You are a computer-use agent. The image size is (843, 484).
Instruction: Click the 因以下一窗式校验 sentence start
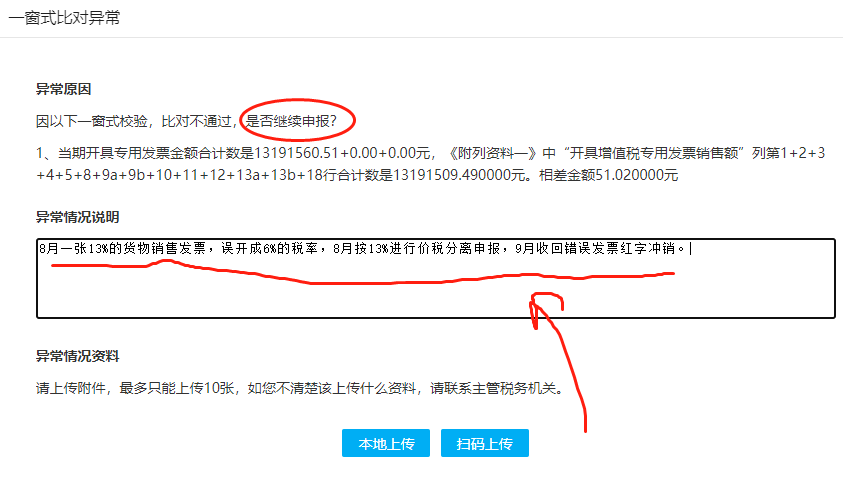coord(92,121)
